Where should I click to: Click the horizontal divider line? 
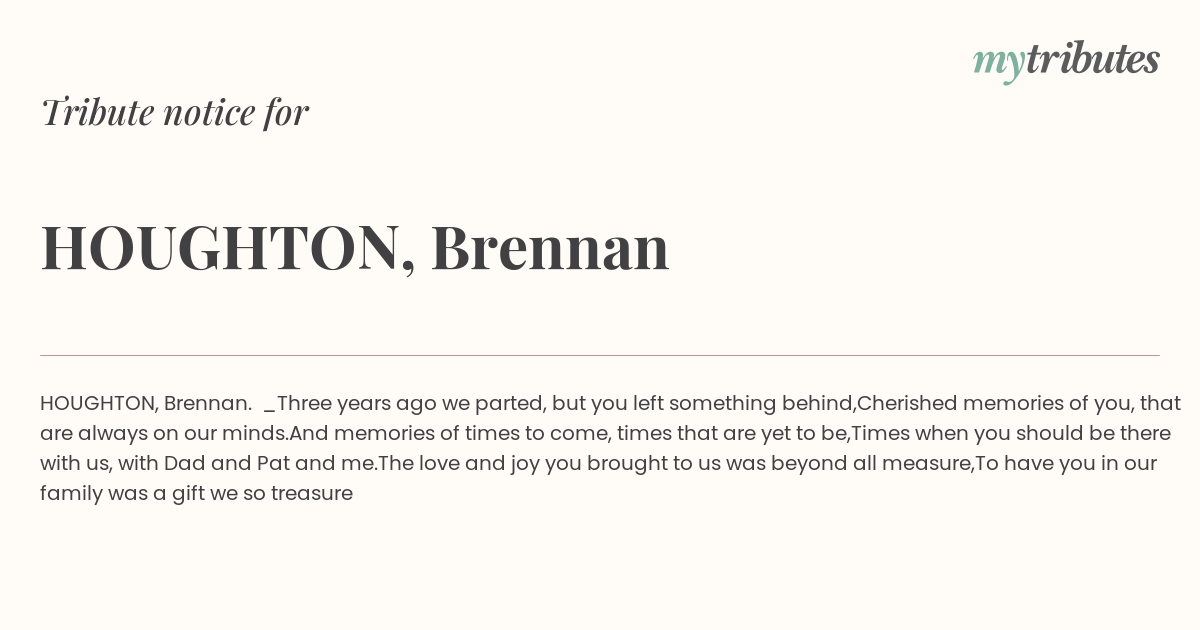coord(600,355)
